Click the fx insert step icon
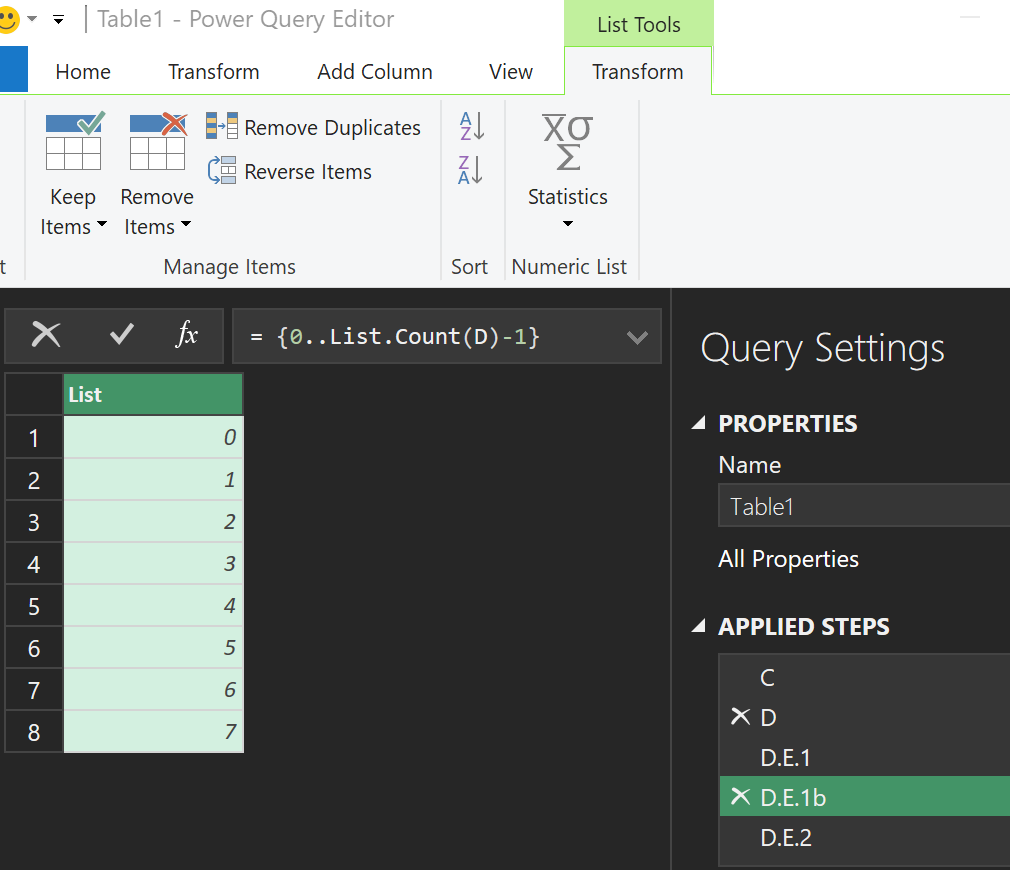This screenshot has height=870, width=1010. (x=187, y=334)
